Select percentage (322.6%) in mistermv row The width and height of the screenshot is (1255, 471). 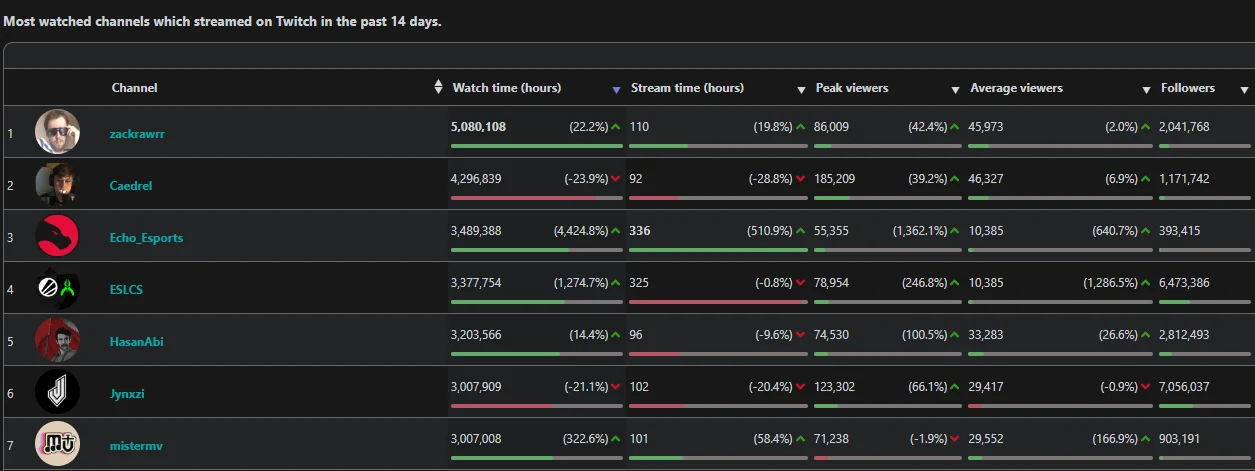(584, 439)
